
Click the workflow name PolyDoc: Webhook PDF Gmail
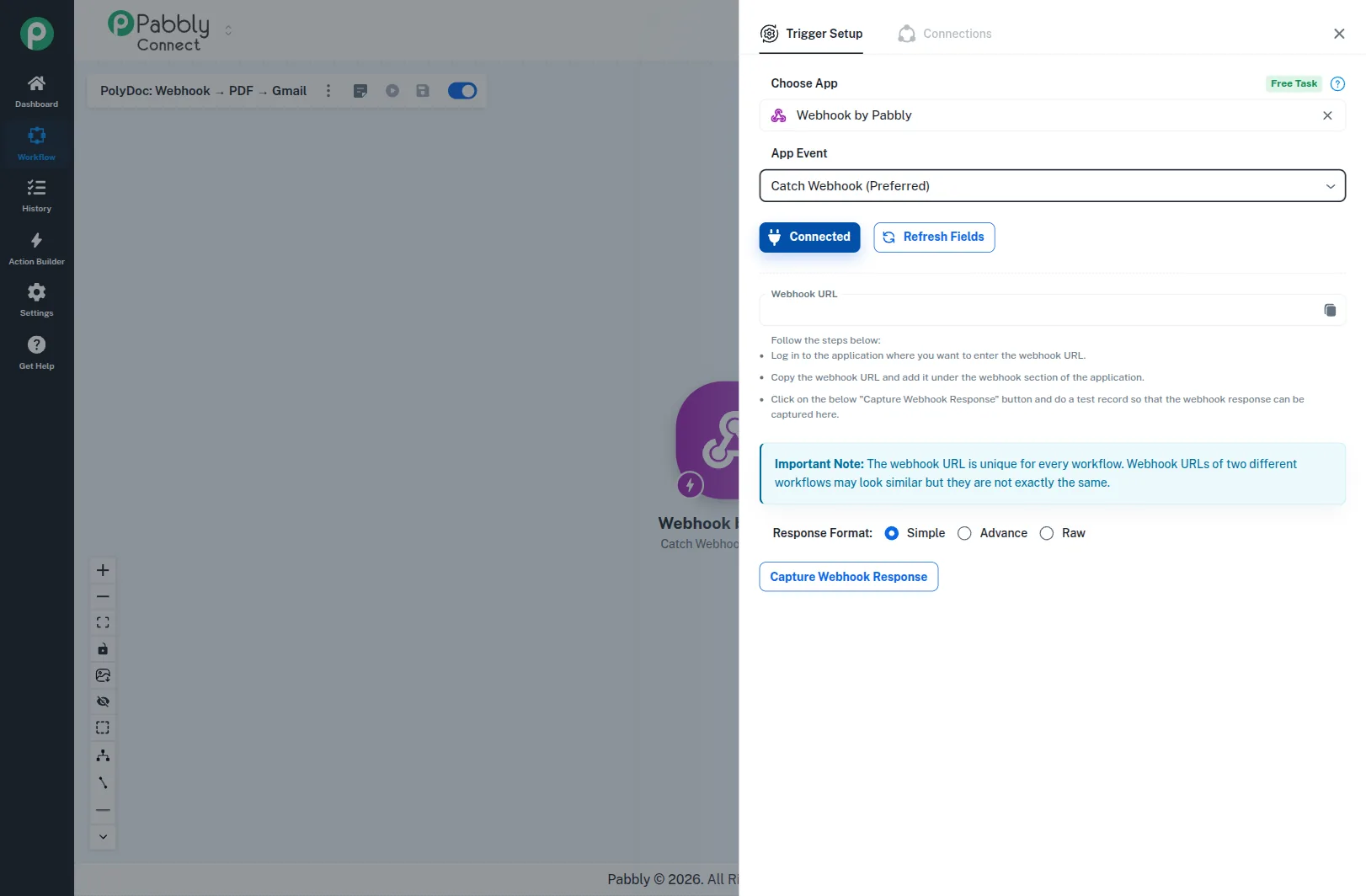203,91
